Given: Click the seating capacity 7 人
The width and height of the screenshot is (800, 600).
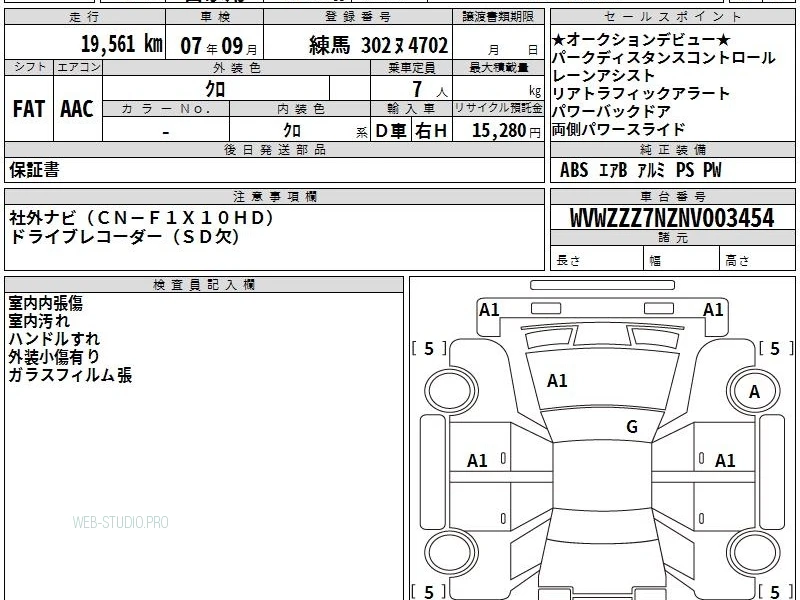Looking at the screenshot, I should tap(429, 89).
